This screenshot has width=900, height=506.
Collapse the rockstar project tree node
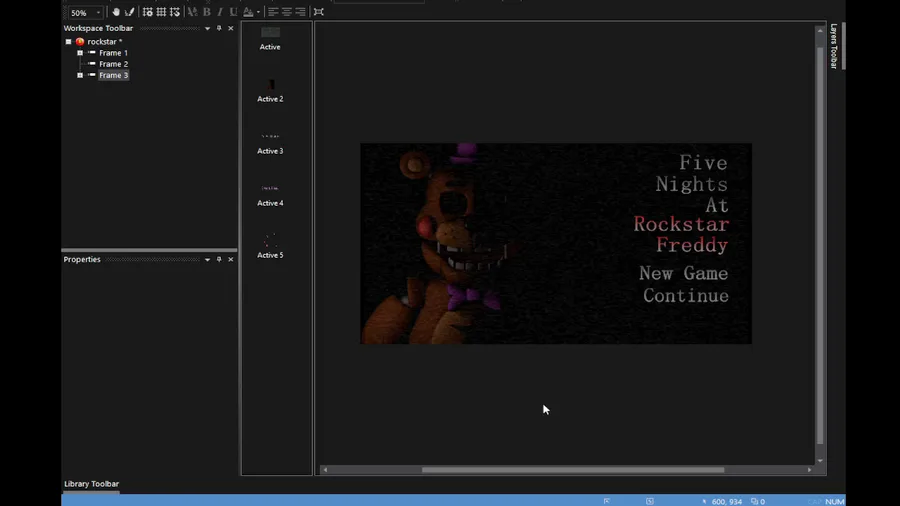[x=68, y=41]
